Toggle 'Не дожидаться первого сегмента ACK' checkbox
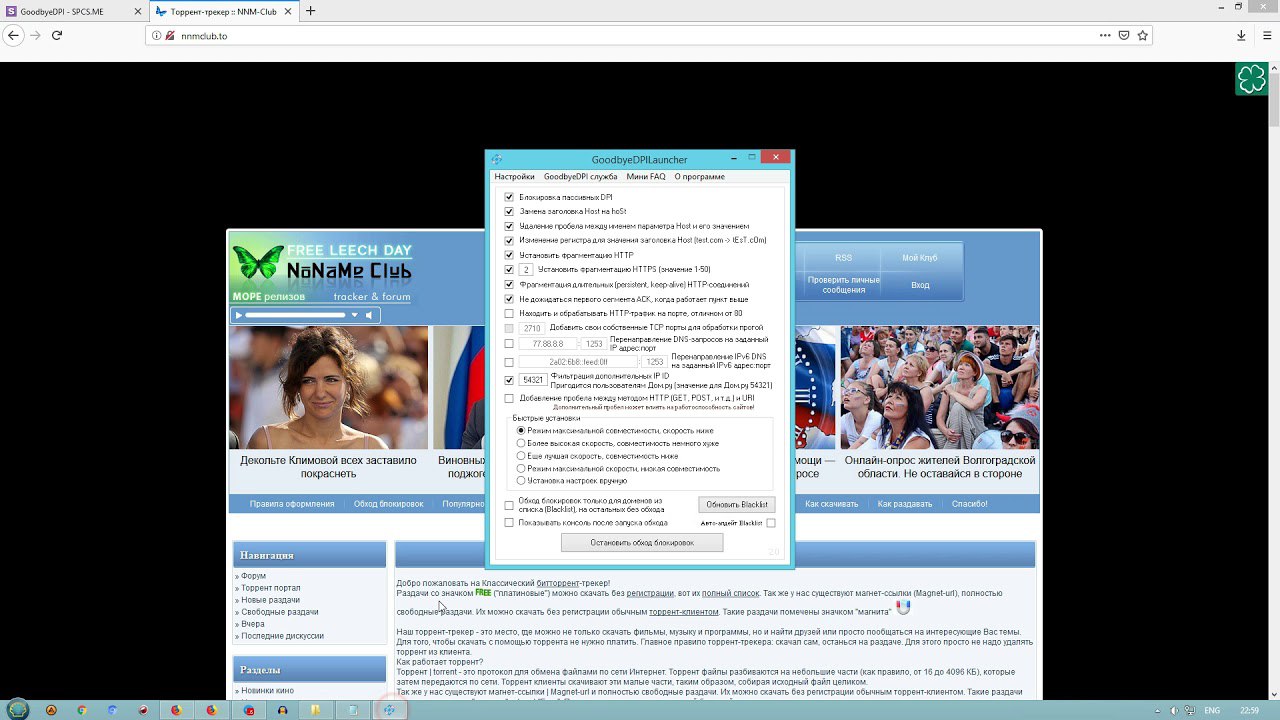 pos(509,299)
